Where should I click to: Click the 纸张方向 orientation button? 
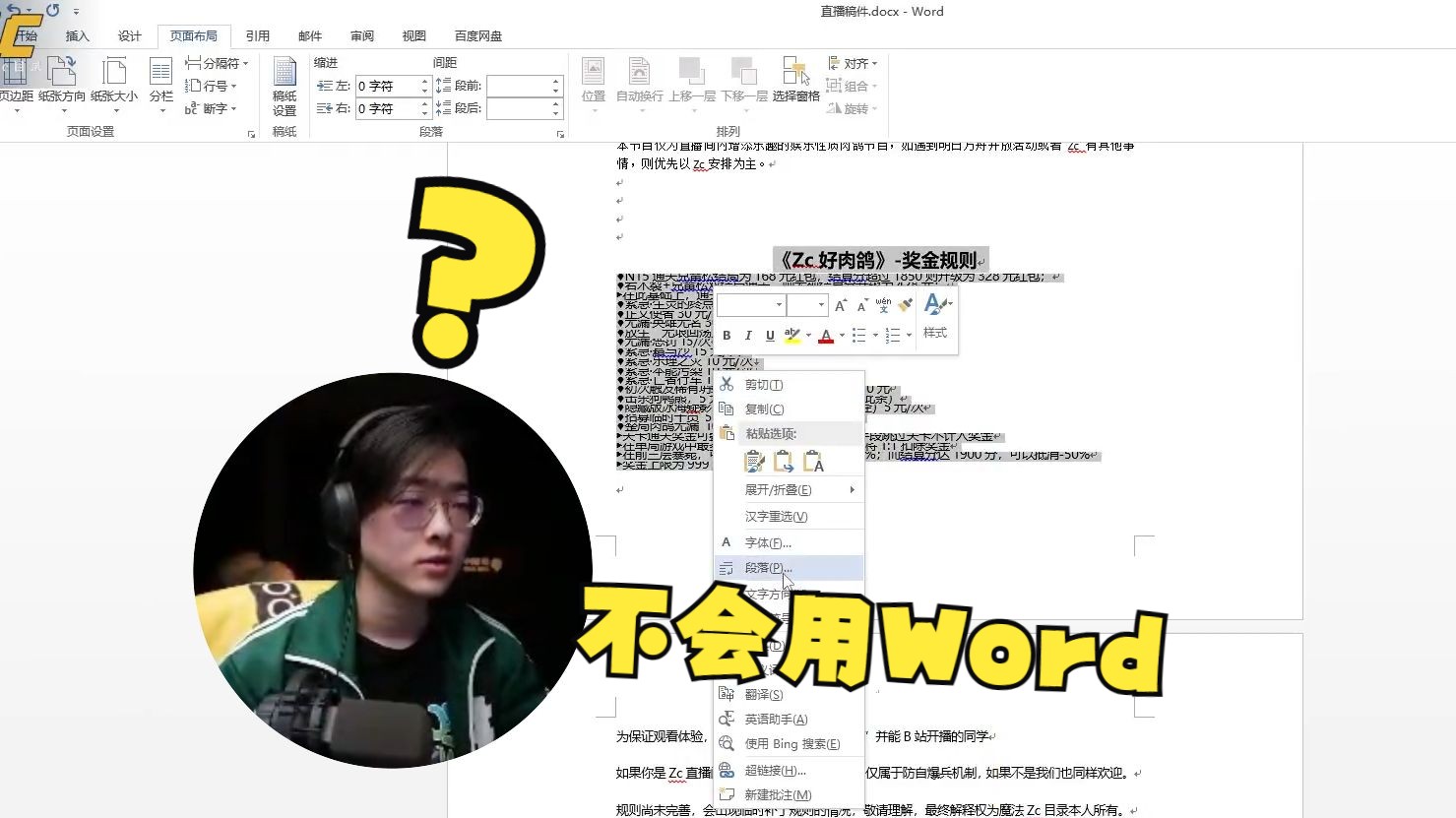coord(62,85)
